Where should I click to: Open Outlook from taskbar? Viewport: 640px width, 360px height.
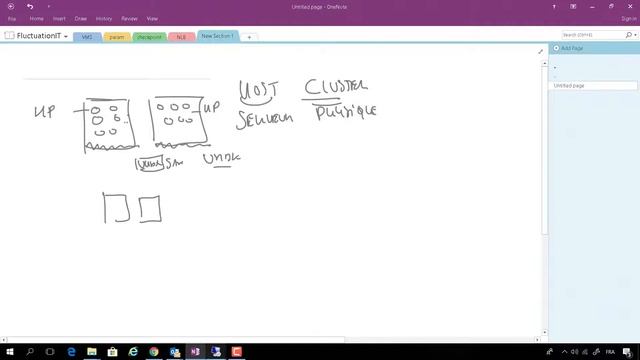175,351
